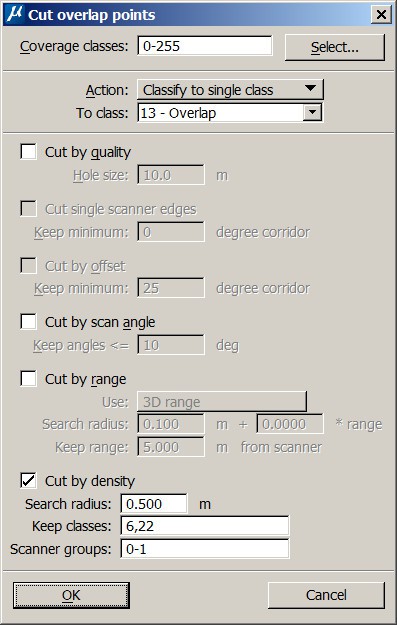Viewport: 397px width, 625px height.
Task: Click the Scanner groups input field
Action: pos(204,549)
